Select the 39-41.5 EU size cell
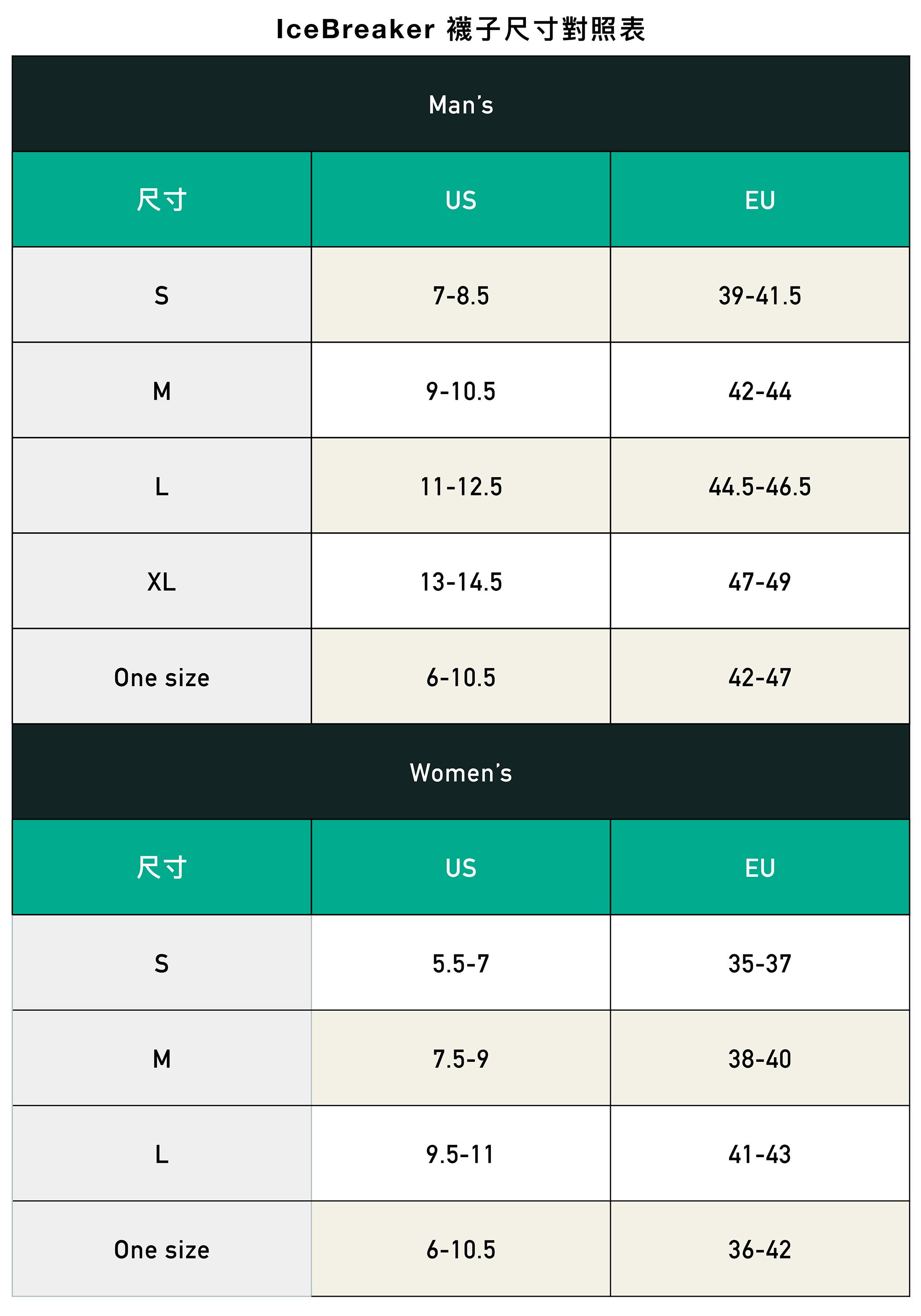 (x=759, y=295)
